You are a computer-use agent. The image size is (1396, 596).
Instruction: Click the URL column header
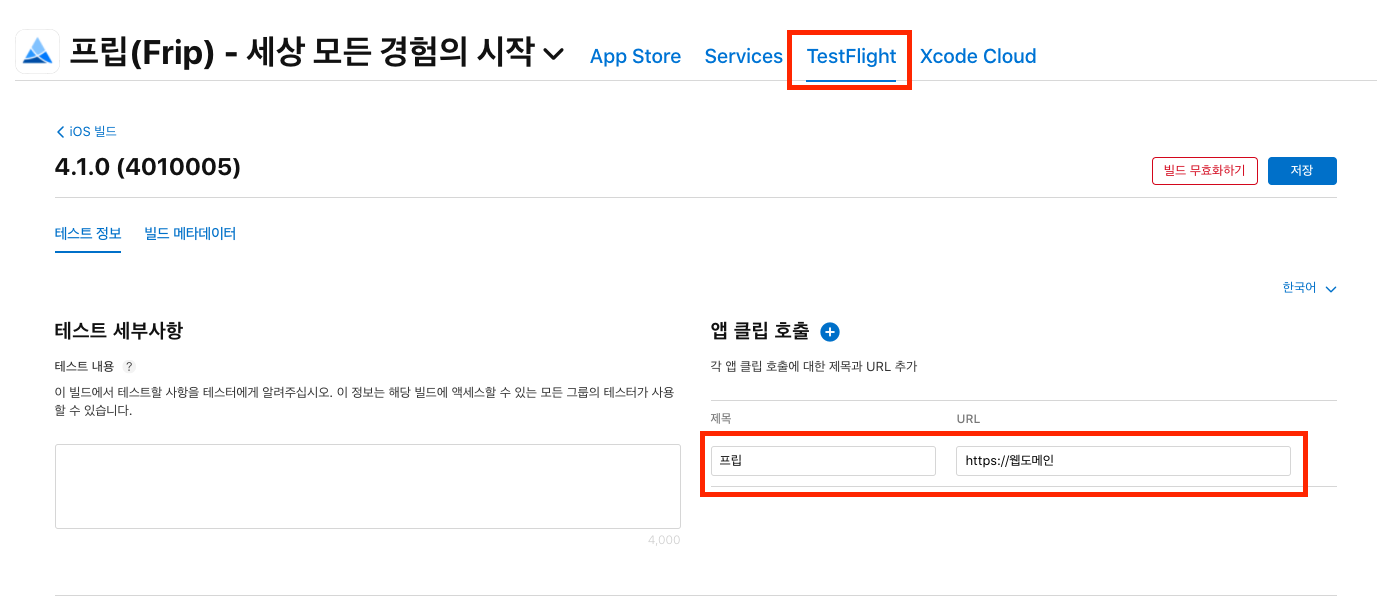968,419
